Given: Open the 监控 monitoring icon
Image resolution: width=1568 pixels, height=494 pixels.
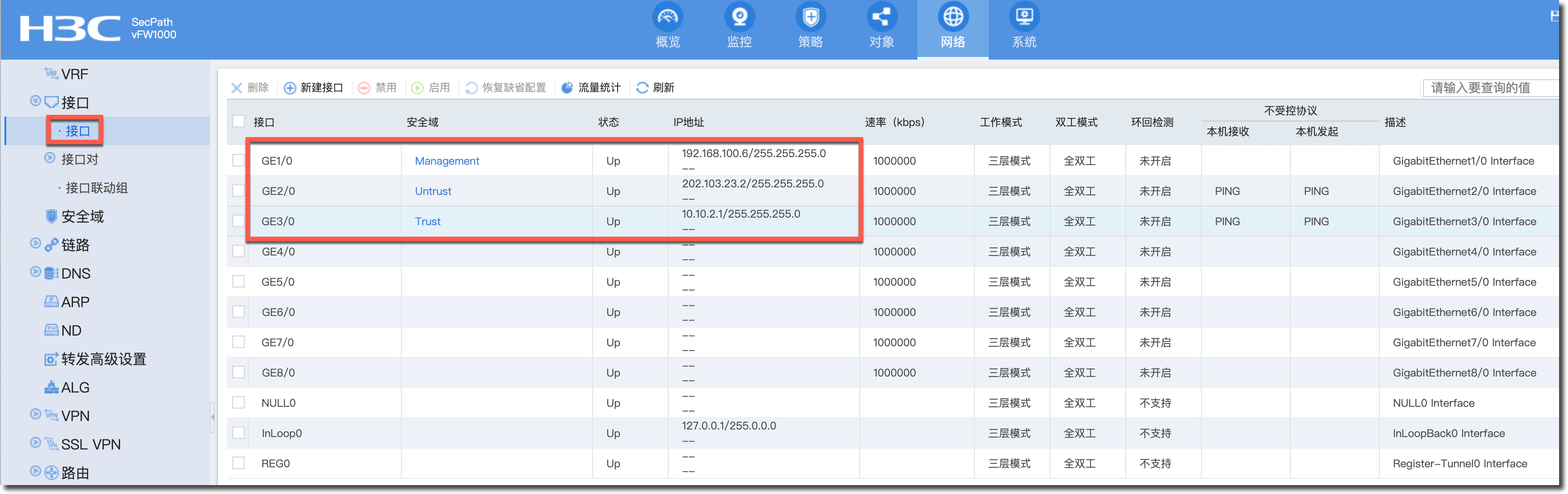Looking at the screenshot, I should pyautogui.click(x=739, y=17).
